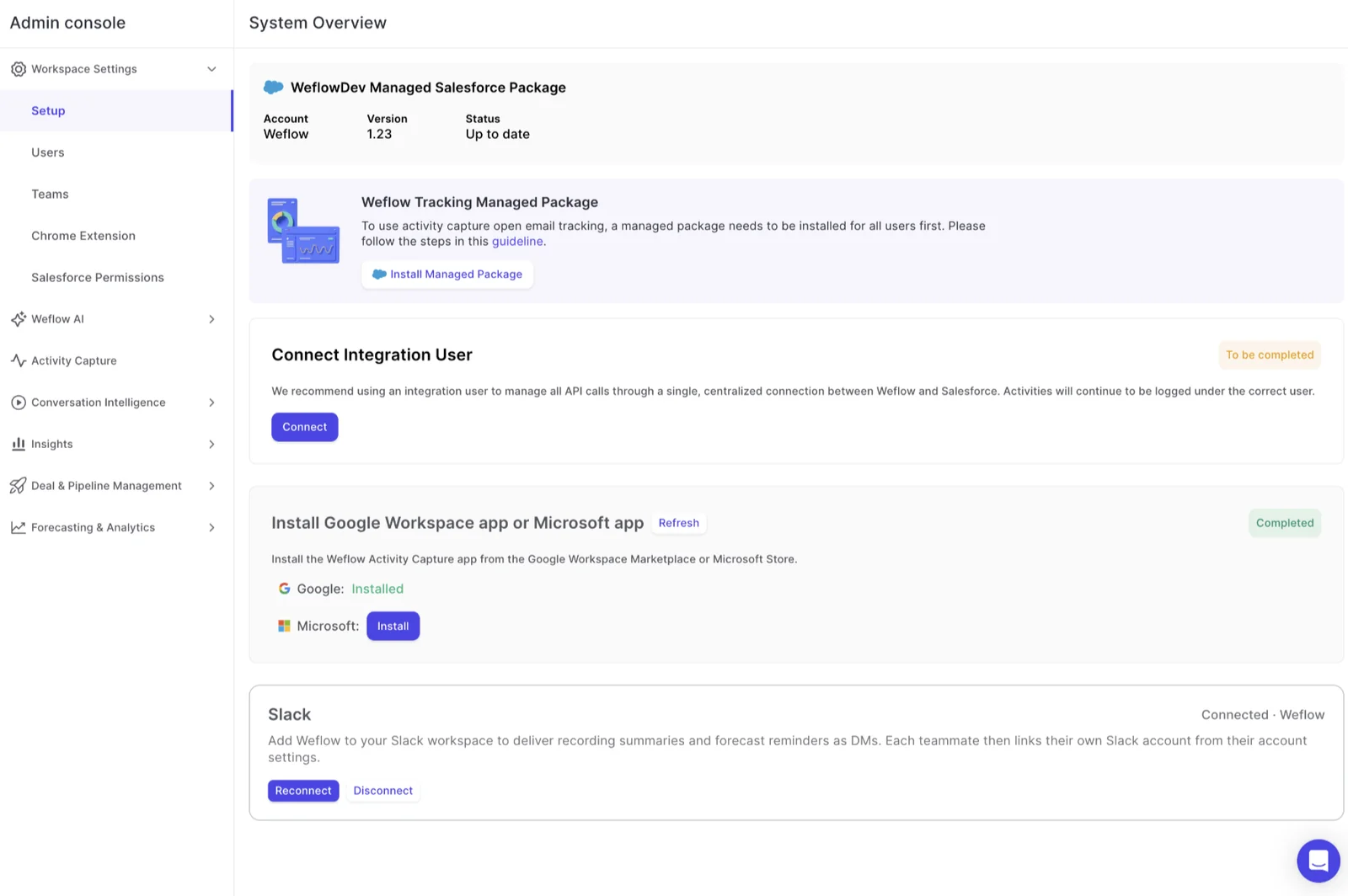Click the Weflow AI sparkle icon
The height and width of the screenshot is (896, 1348).
tap(19, 319)
